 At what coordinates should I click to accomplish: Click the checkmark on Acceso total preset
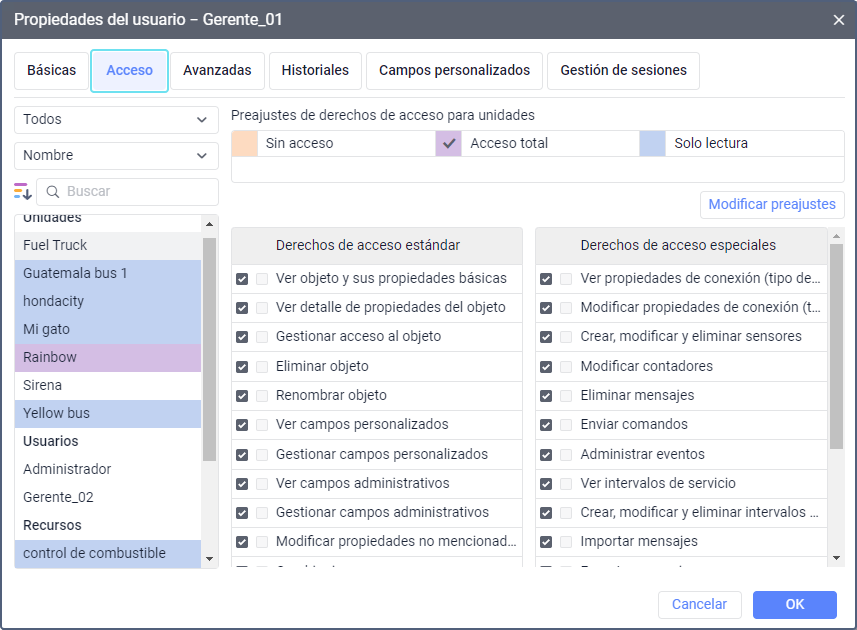click(449, 143)
